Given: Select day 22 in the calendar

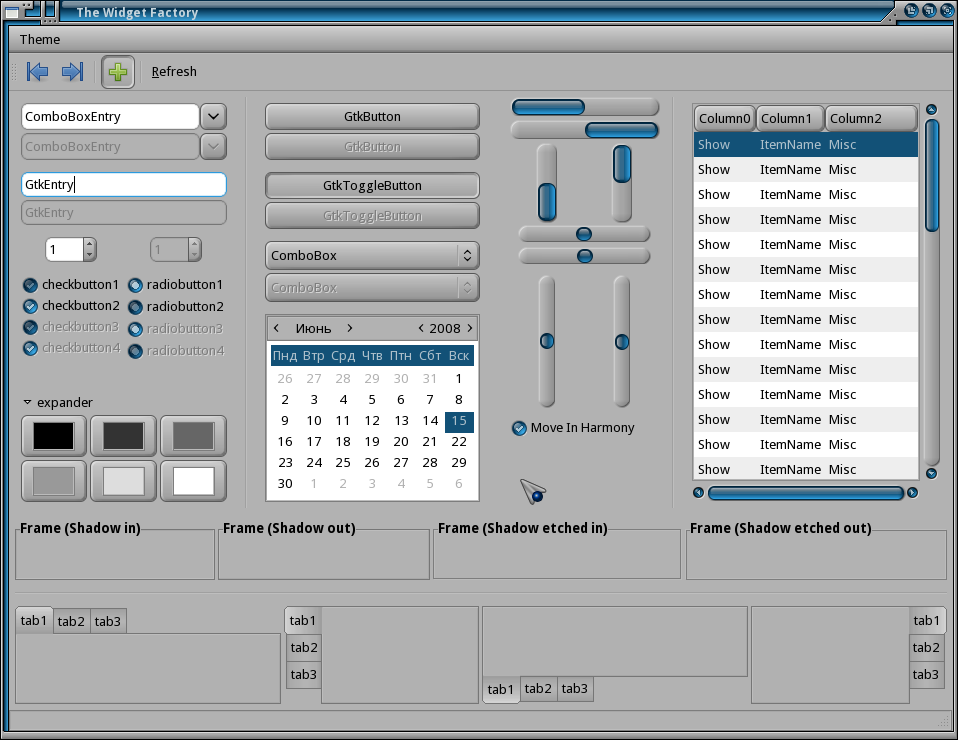Looking at the screenshot, I should click(x=459, y=441).
